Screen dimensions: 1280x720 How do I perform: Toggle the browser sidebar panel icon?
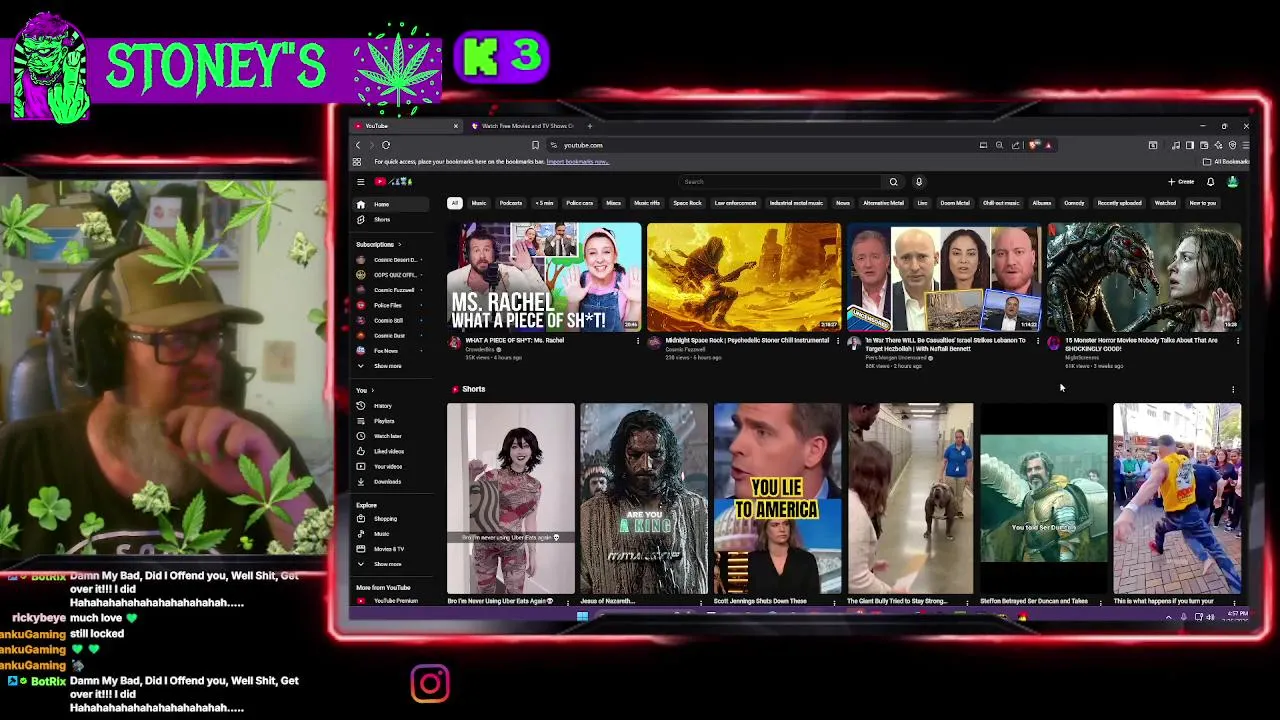pos(1190,145)
